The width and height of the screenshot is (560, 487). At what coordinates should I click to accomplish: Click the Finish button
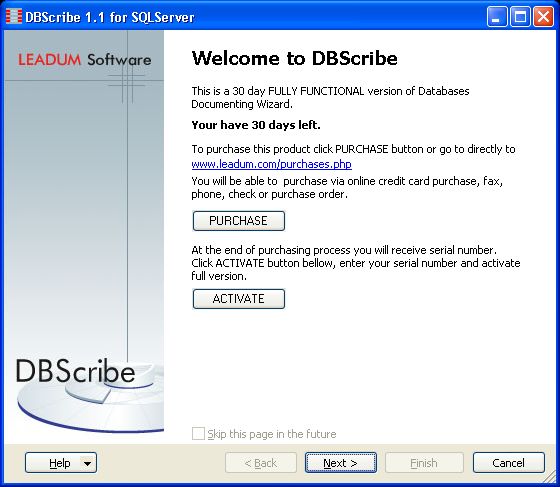click(424, 463)
